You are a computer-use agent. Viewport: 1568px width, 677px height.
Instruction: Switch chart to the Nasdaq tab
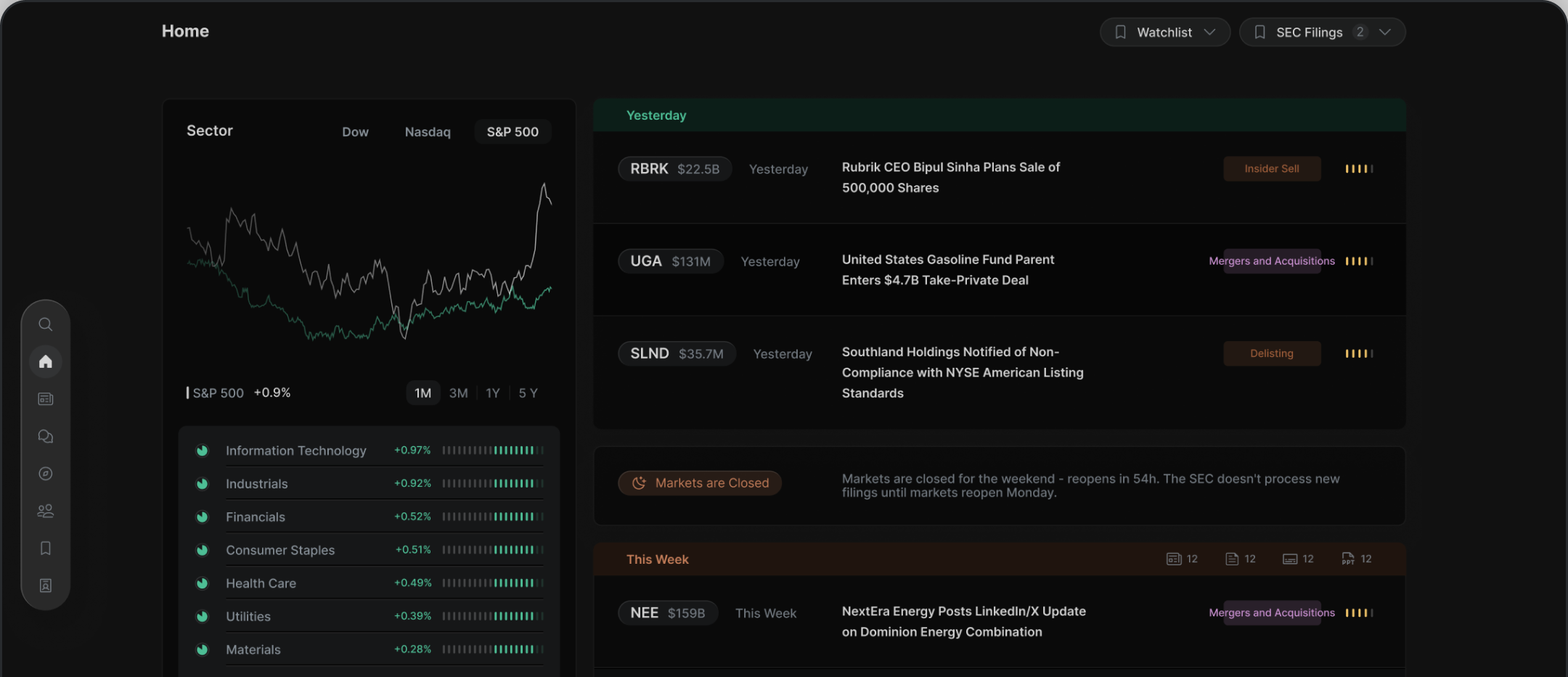coord(428,132)
